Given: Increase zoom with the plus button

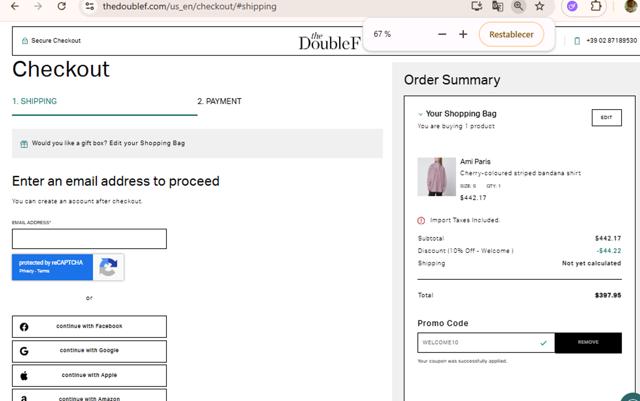Looking at the screenshot, I should click(x=463, y=34).
